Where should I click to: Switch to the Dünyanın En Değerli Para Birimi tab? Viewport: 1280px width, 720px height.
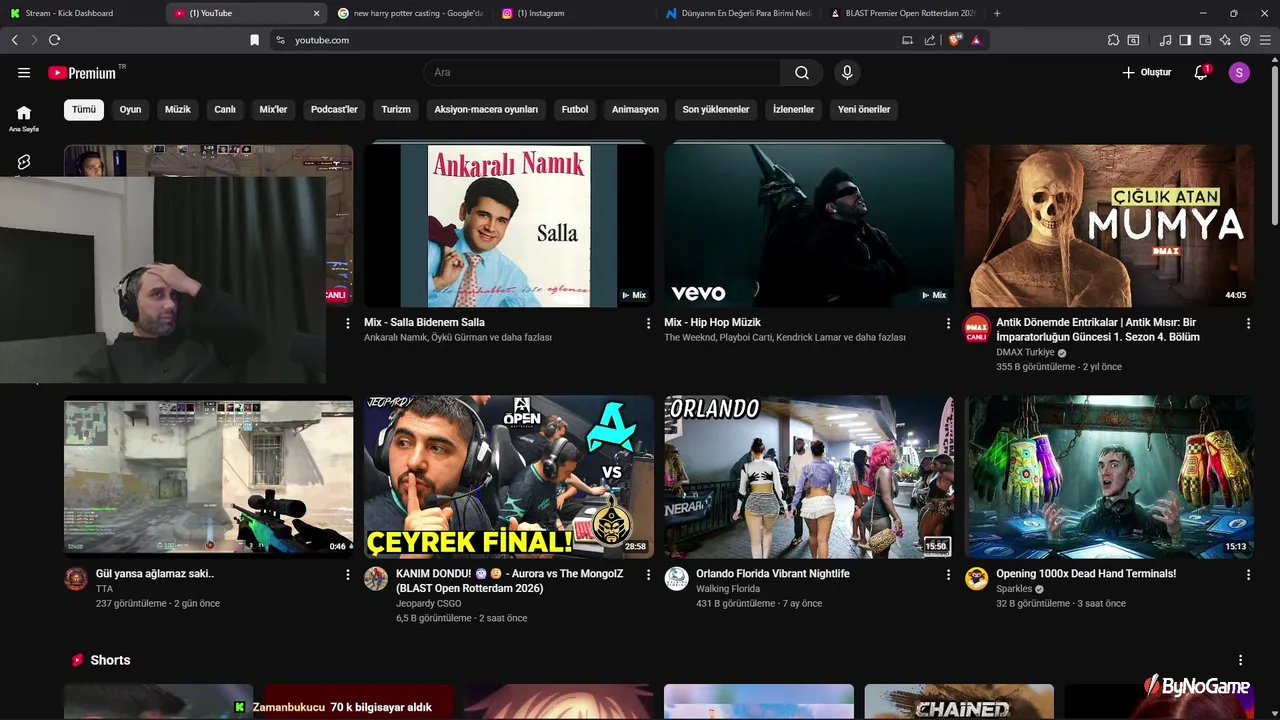point(738,13)
